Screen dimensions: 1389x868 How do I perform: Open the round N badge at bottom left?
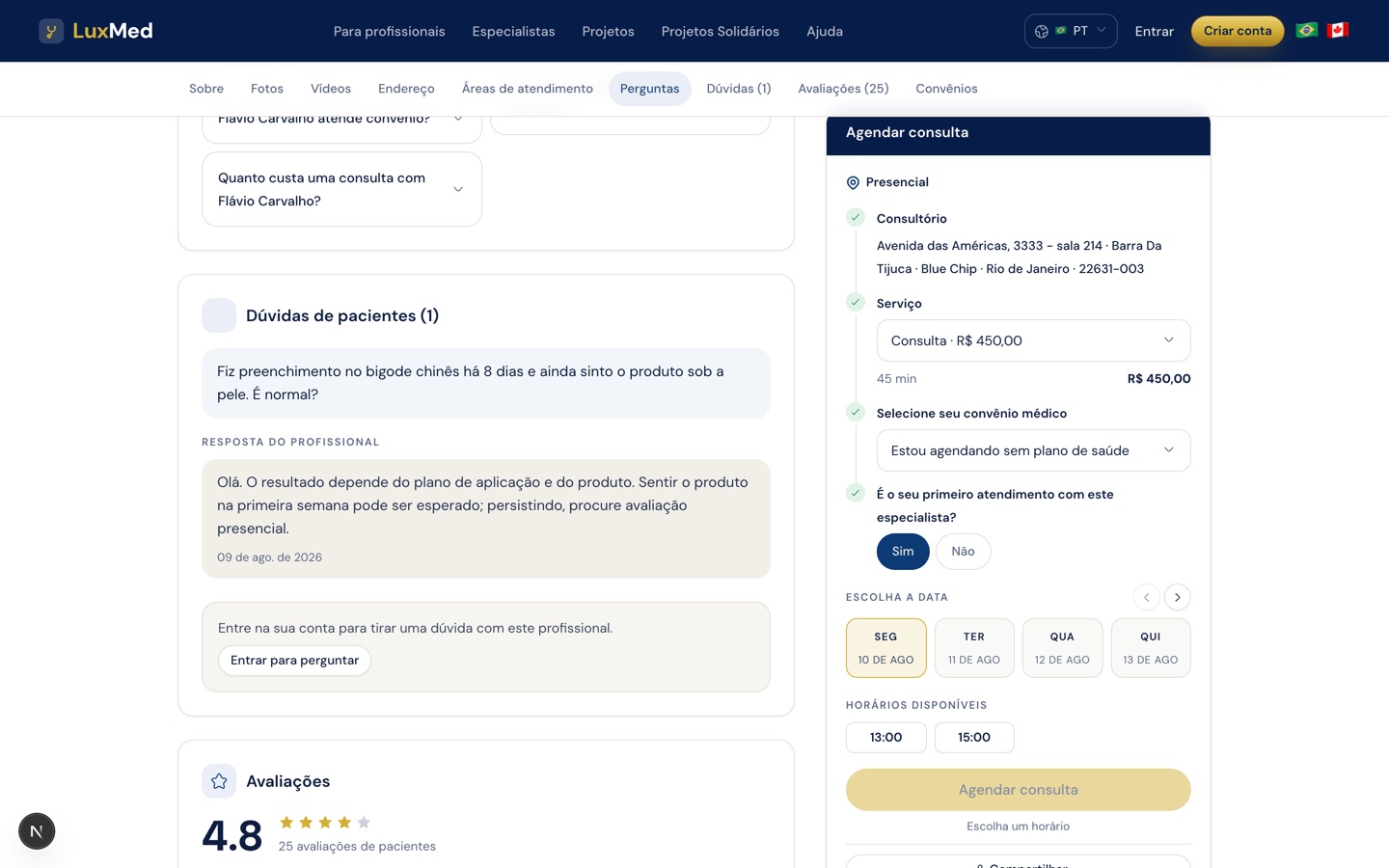point(37,831)
